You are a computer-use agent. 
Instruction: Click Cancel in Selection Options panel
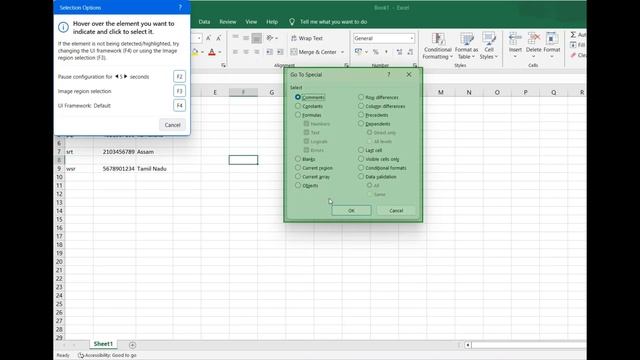click(x=172, y=125)
